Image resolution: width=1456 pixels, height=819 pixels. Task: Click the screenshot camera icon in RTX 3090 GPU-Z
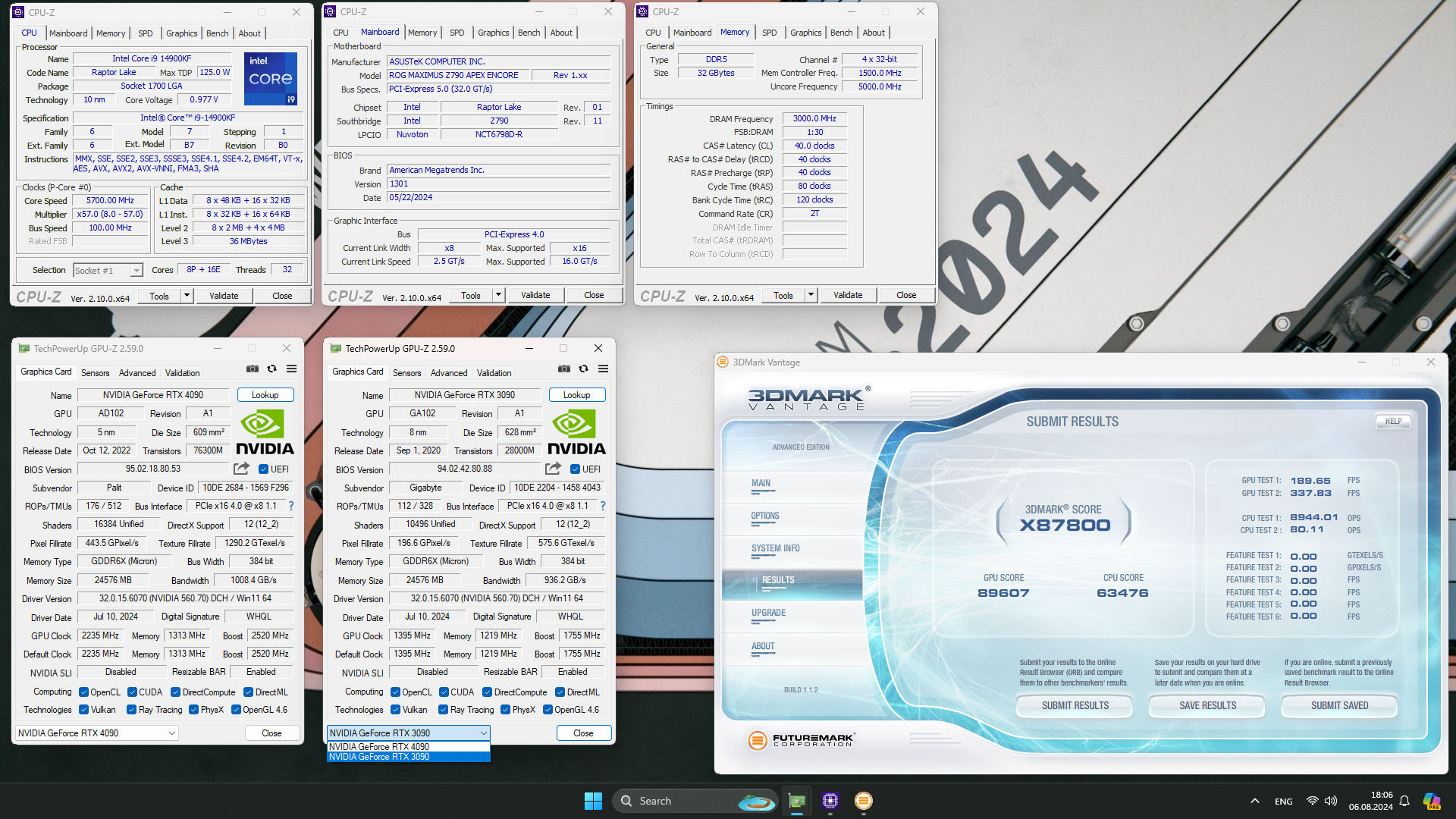[x=564, y=369]
